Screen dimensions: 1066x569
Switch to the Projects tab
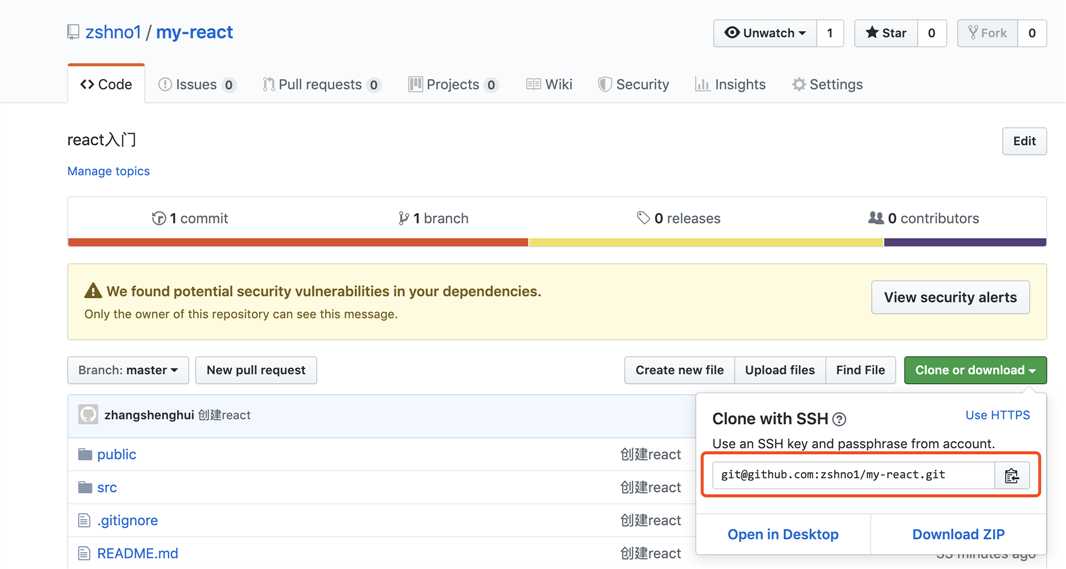point(453,84)
